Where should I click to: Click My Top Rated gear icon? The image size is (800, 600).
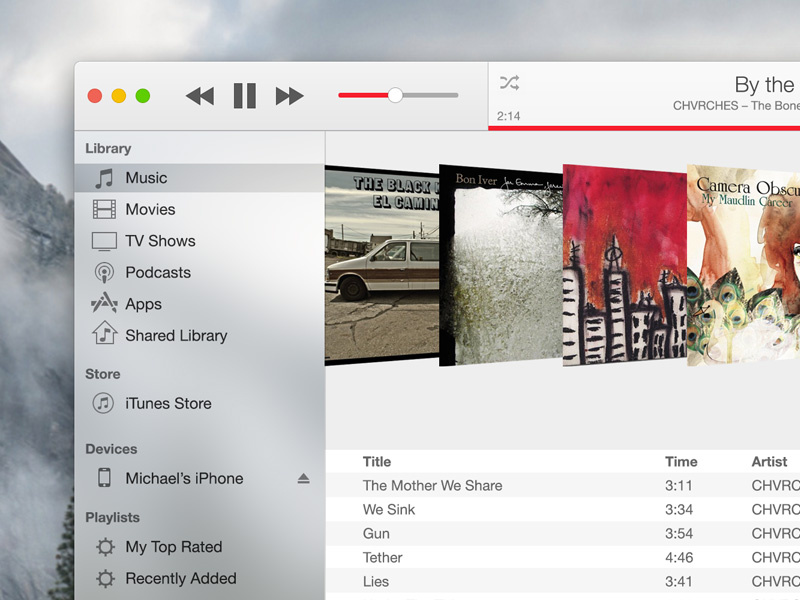(x=105, y=547)
